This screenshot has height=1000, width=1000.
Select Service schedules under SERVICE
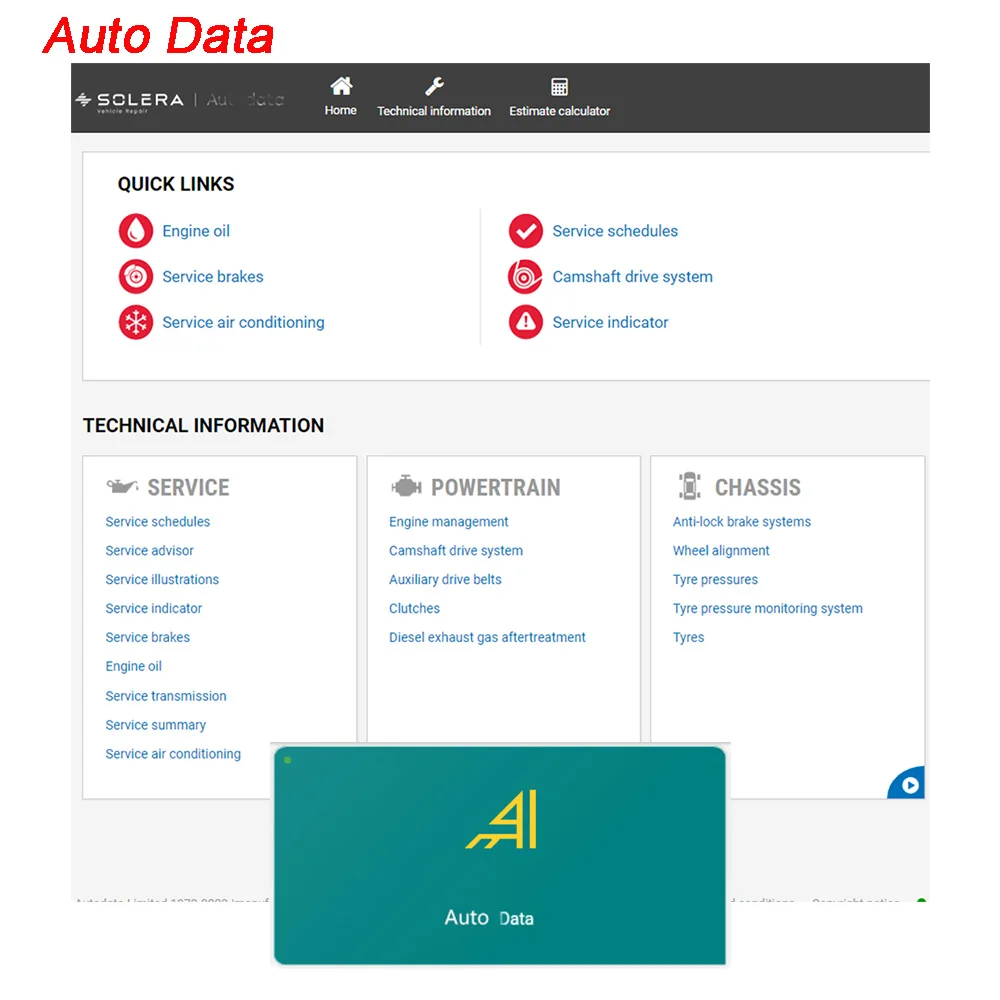click(x=158, y=522)
